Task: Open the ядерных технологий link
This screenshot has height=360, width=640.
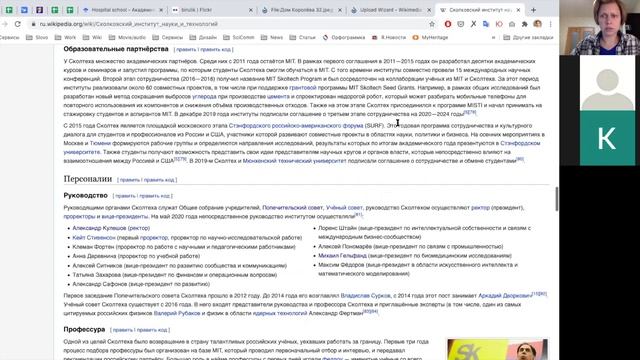Action: click(280, 313)
